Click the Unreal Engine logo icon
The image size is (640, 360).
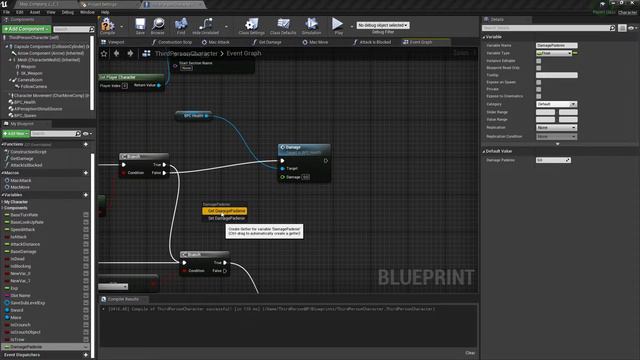tap(4, 4)
